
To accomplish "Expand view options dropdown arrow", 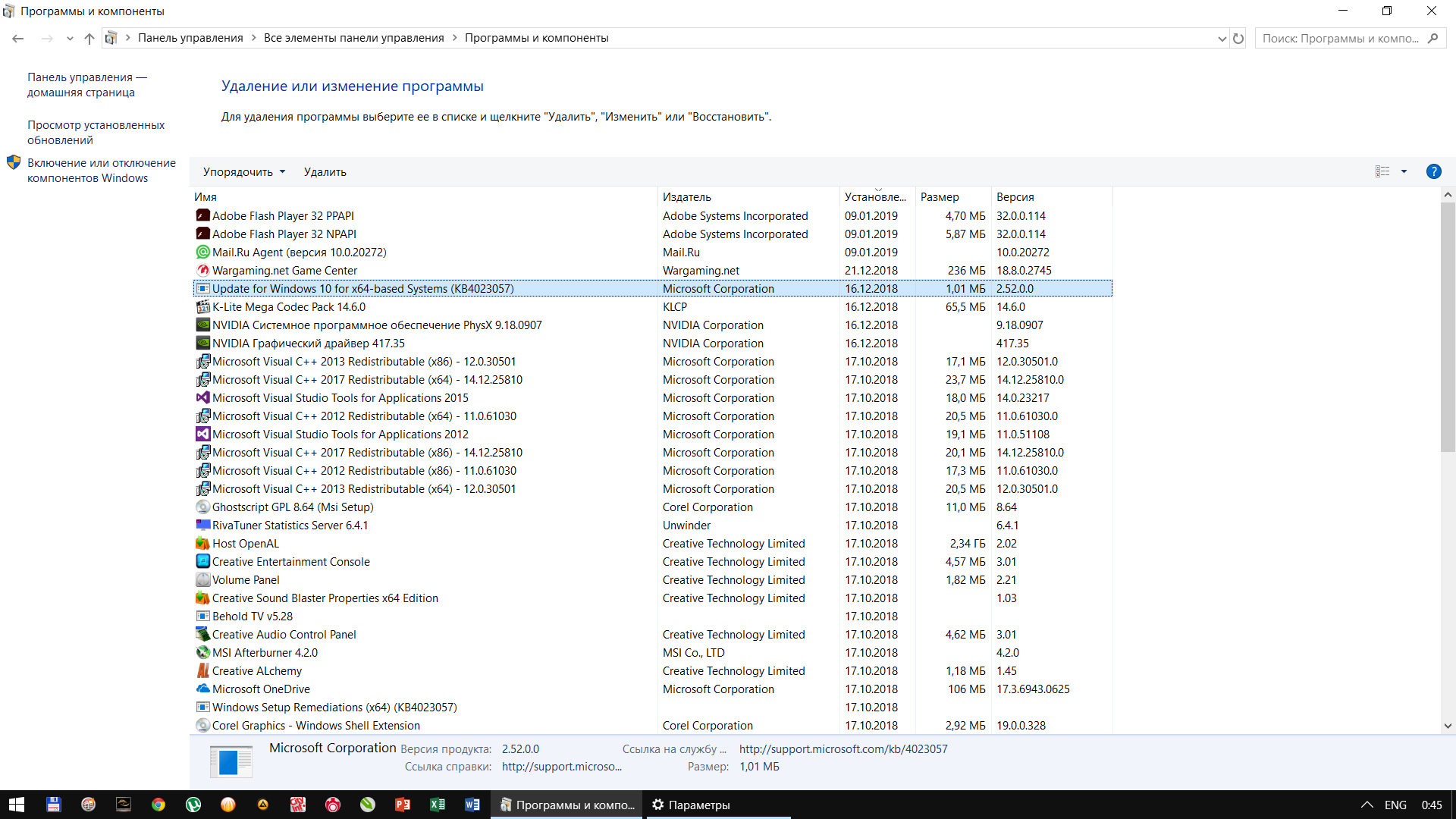I will click(x=1404, y=171).
